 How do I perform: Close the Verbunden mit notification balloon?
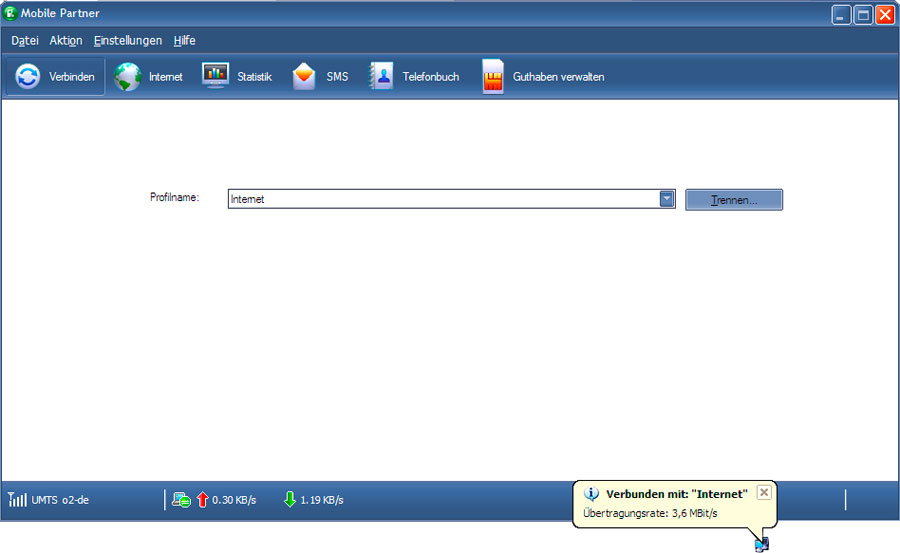coord(764,492)
